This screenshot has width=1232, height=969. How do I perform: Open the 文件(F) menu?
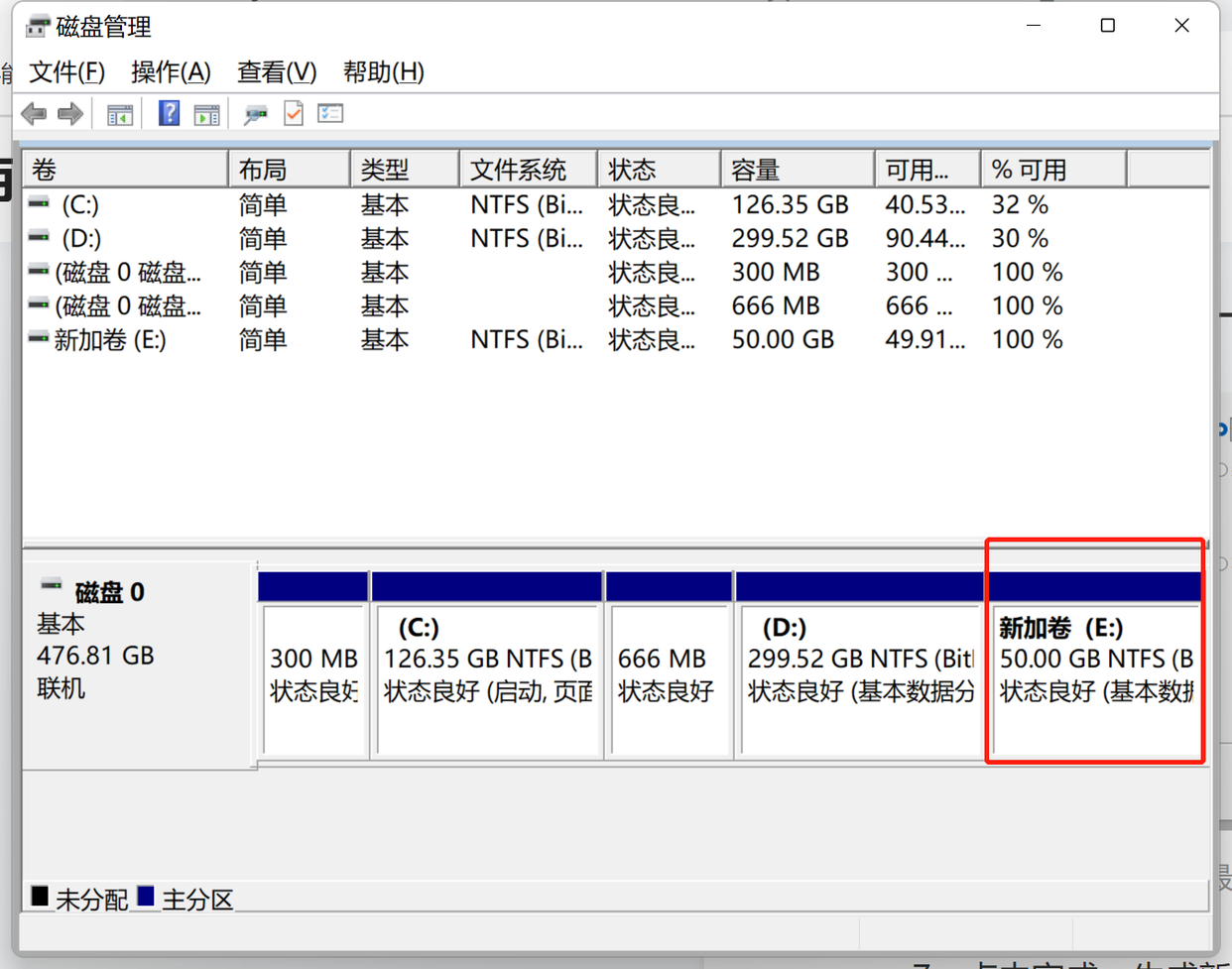[x=66, y=72]
